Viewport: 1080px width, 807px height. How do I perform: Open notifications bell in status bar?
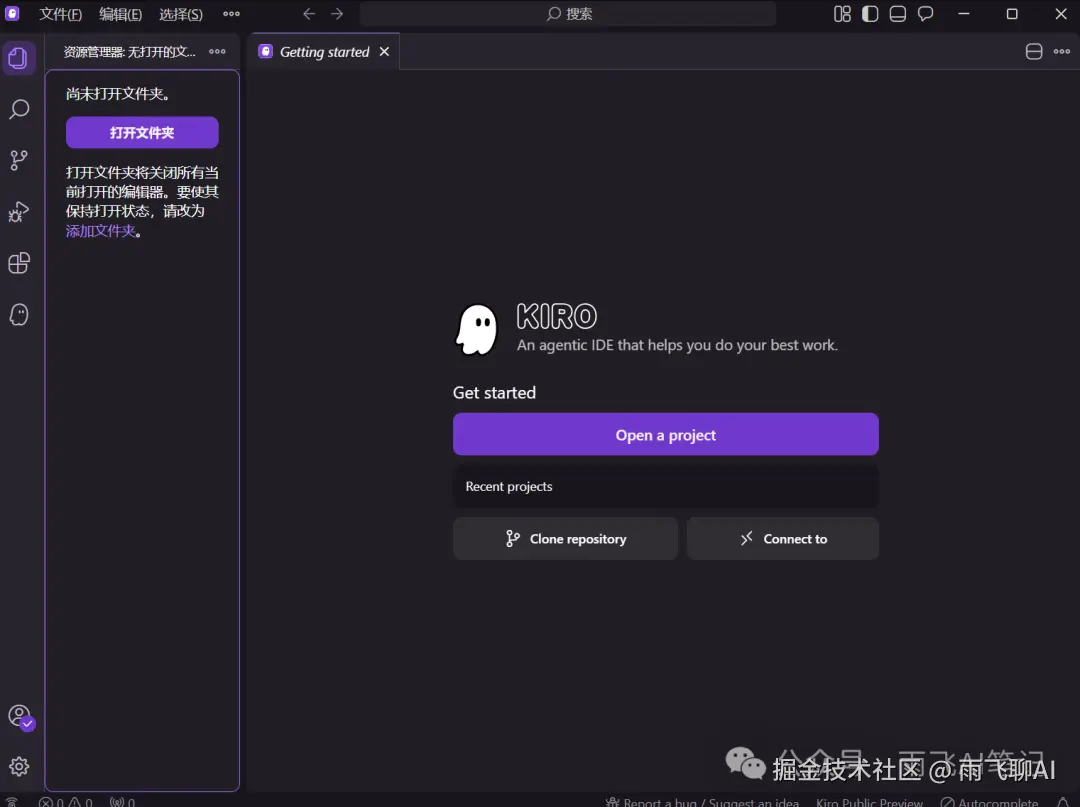click(1063, 802)
